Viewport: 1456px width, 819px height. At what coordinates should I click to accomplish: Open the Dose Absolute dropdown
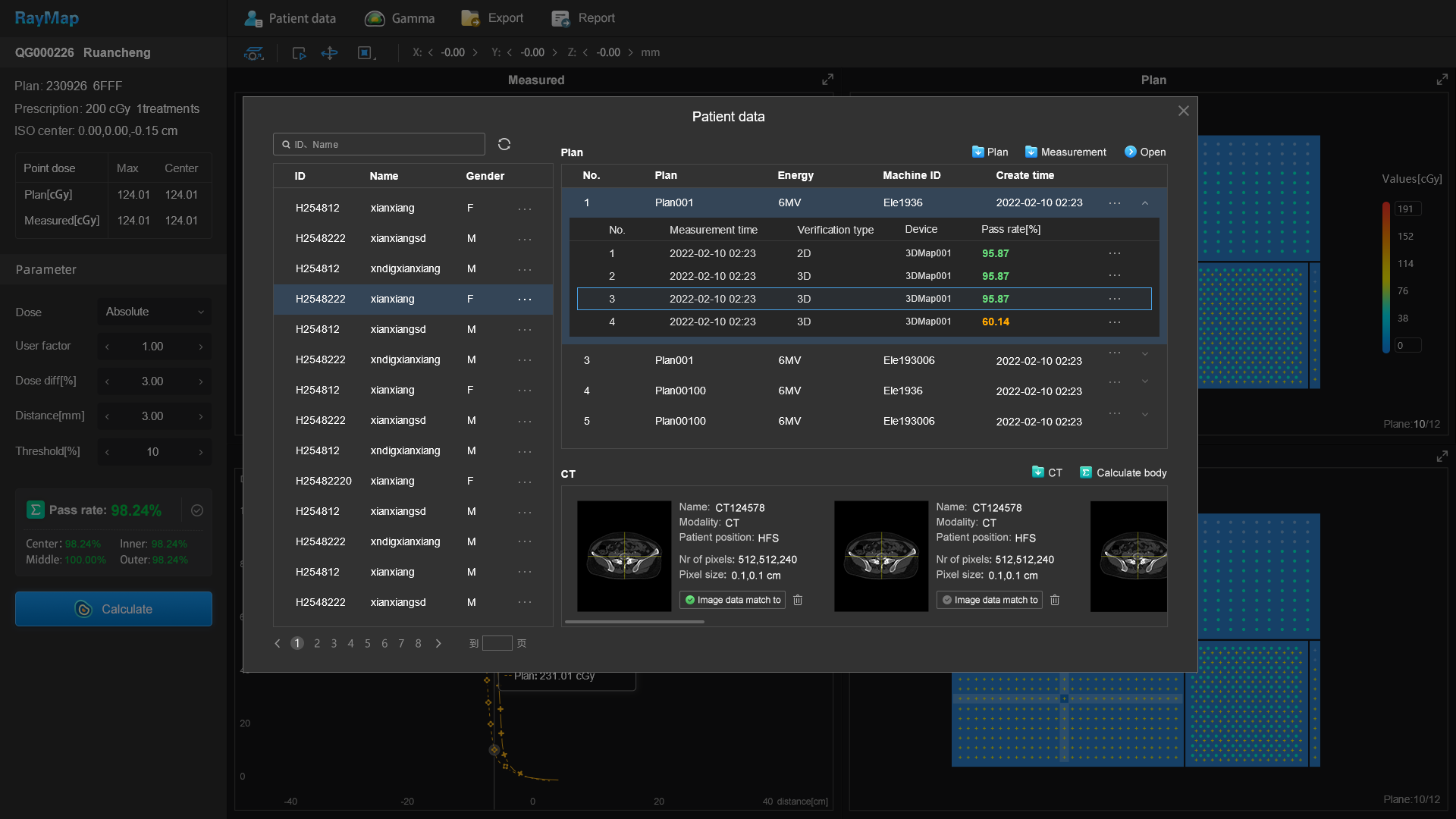tap(154, 312)
